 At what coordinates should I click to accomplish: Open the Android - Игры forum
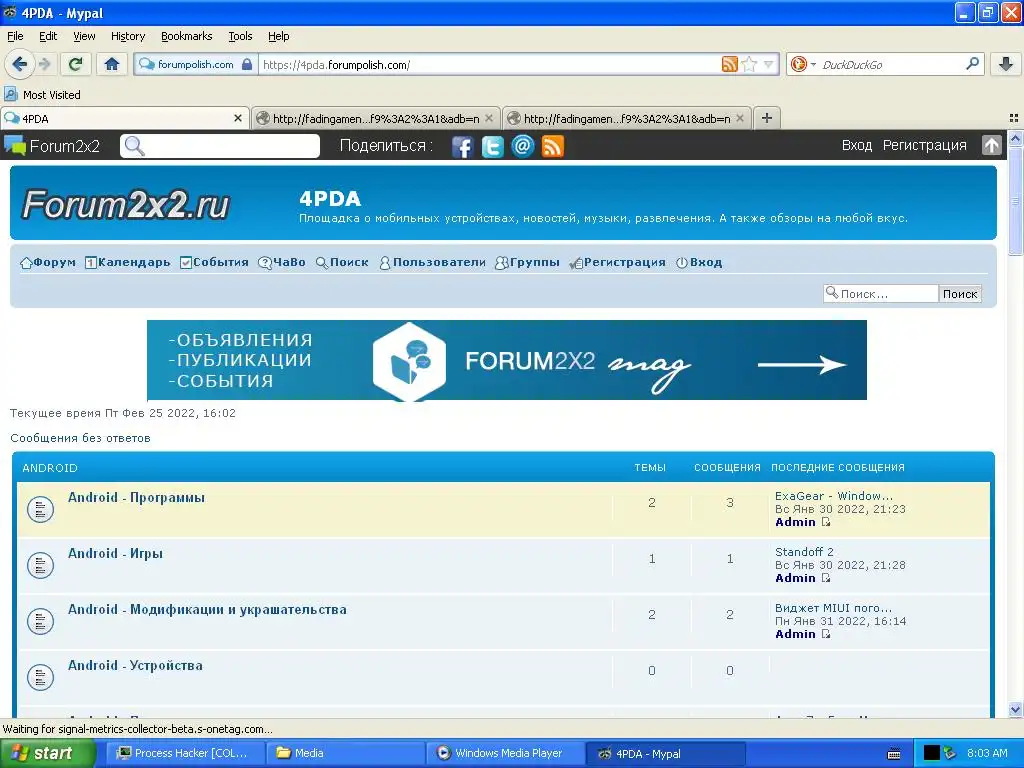[x=116, y=554]
